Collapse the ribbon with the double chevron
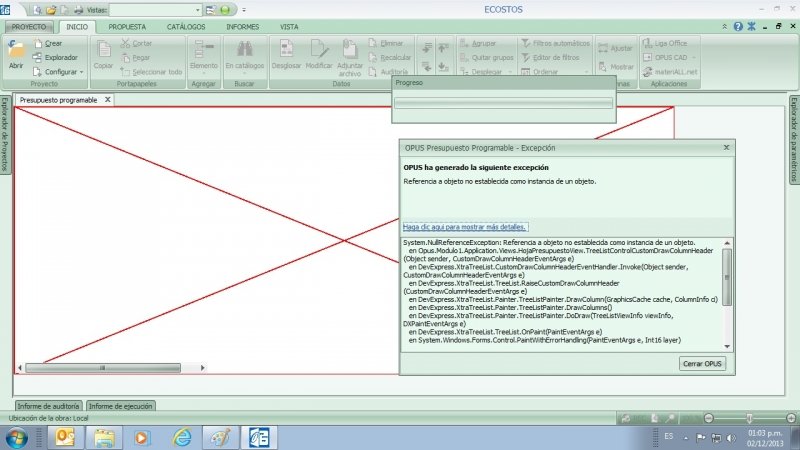The width and height of the screenshot is (800, 450). 725,26
